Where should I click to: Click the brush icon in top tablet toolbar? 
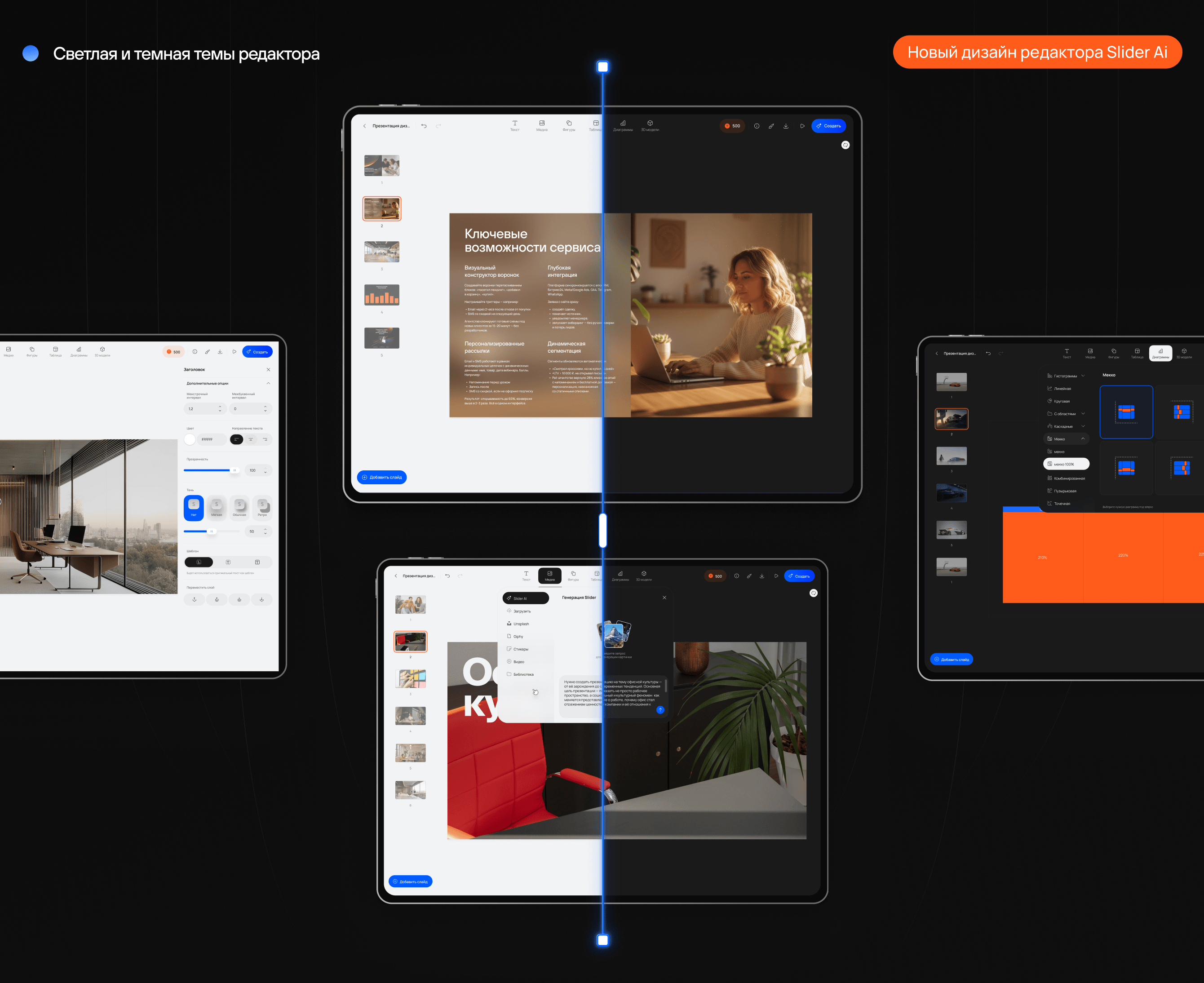point(771,126)
